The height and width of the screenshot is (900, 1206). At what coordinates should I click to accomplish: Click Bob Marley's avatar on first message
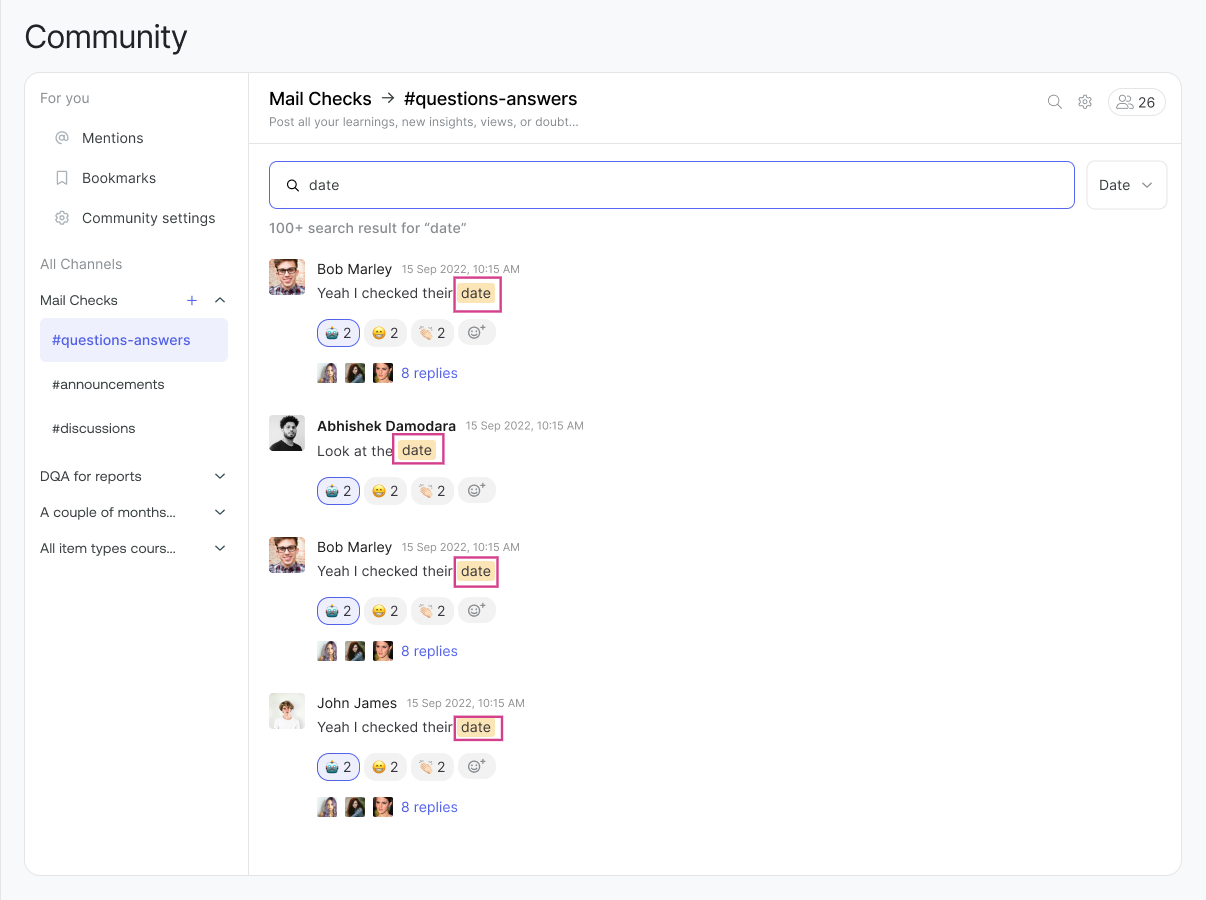pyautogui.click(x=287, y=277)
